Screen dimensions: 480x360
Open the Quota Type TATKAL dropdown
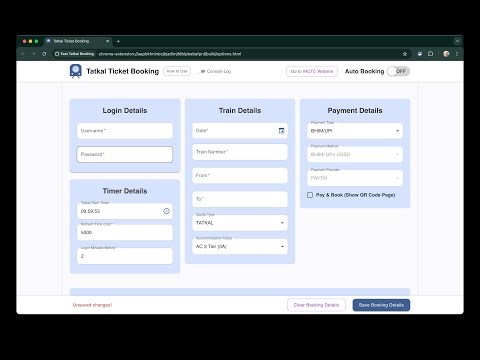(240, 223)
